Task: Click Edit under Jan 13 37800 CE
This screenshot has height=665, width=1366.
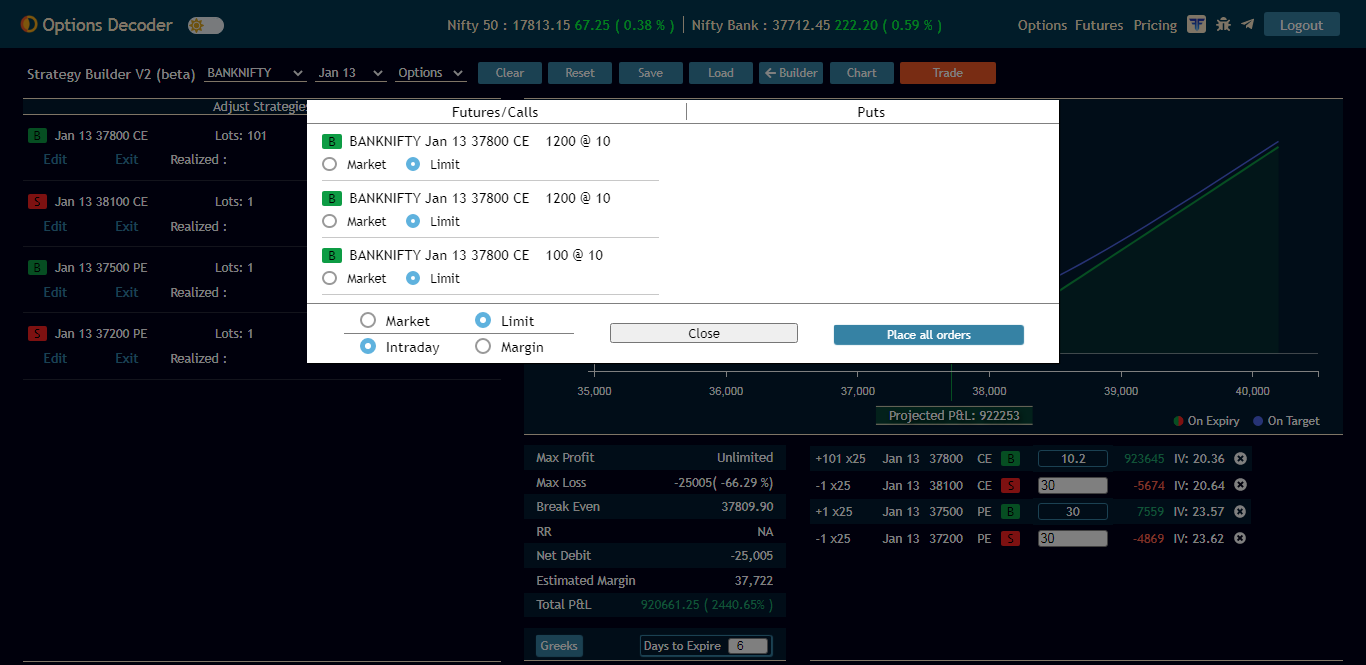Action: coord(56,160)
